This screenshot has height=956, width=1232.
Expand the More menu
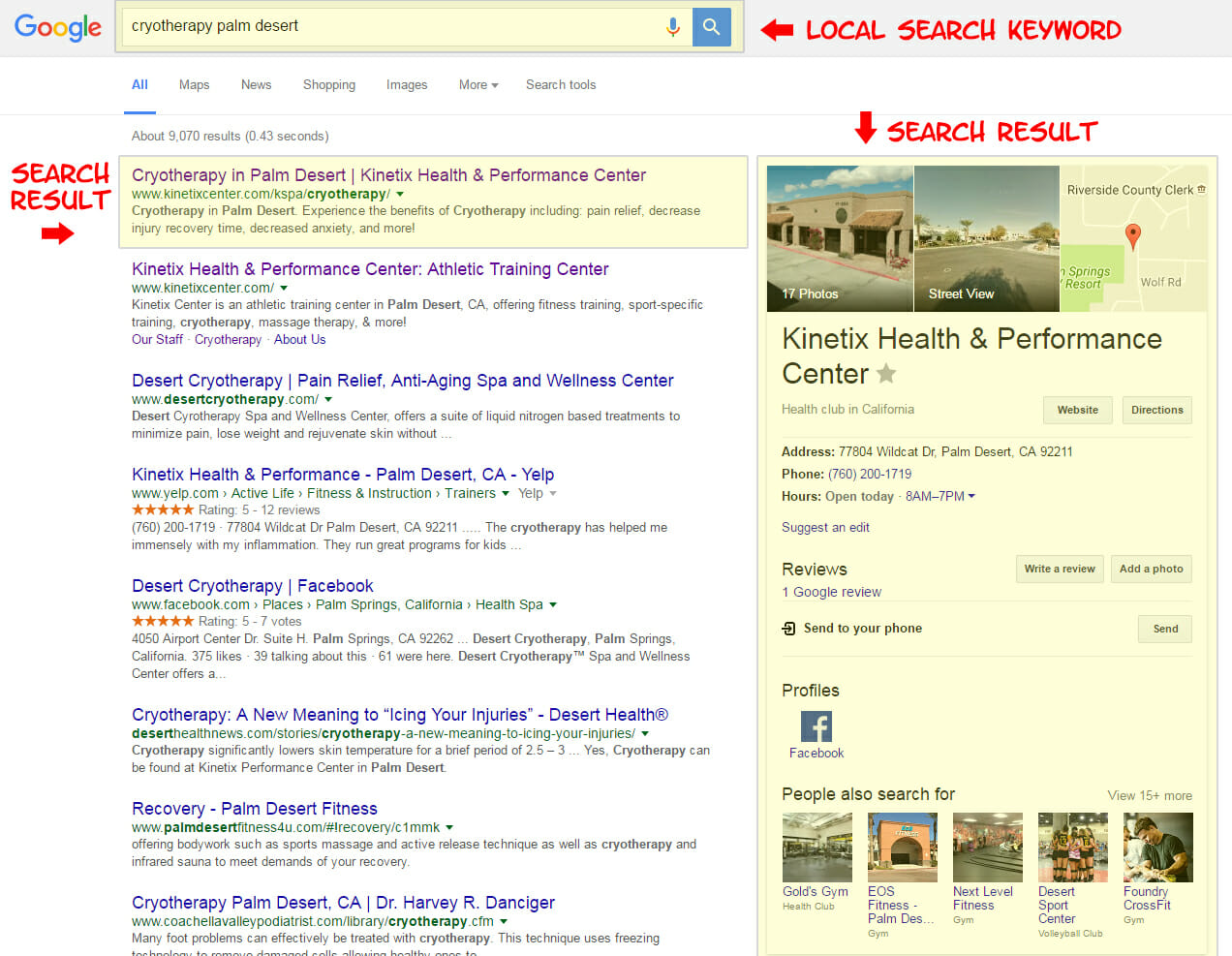coord(478,85)
